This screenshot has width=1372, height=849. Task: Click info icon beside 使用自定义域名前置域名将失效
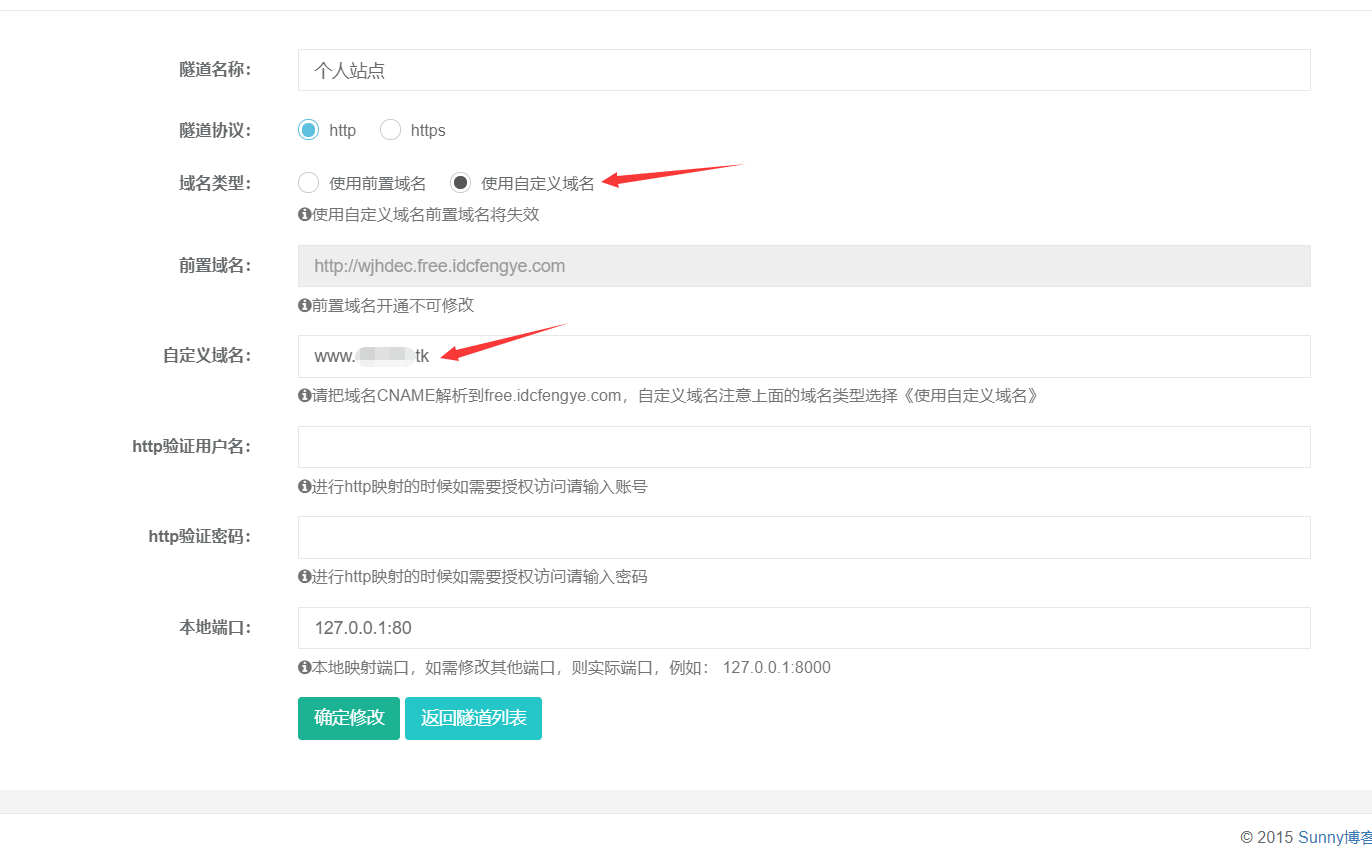[305, 215]
